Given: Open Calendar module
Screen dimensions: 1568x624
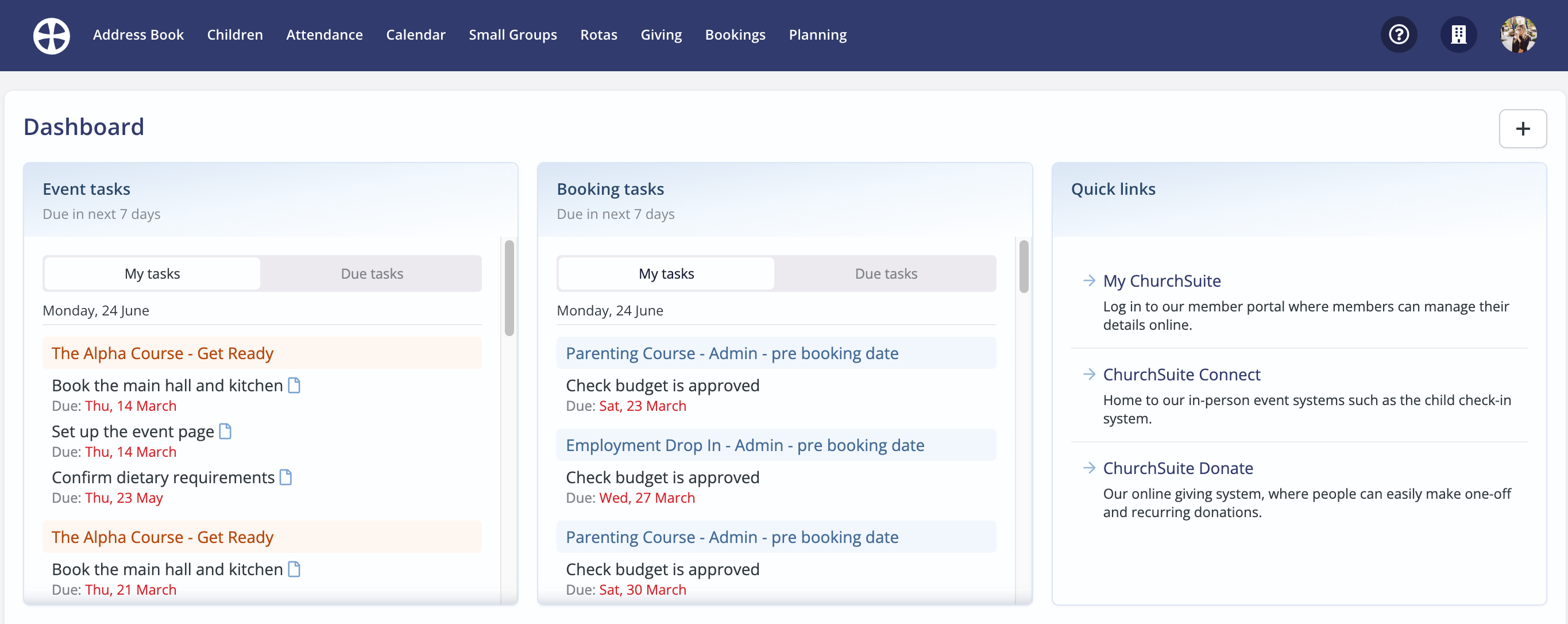Looking at the screenshot, I should [x=416, y=34].
